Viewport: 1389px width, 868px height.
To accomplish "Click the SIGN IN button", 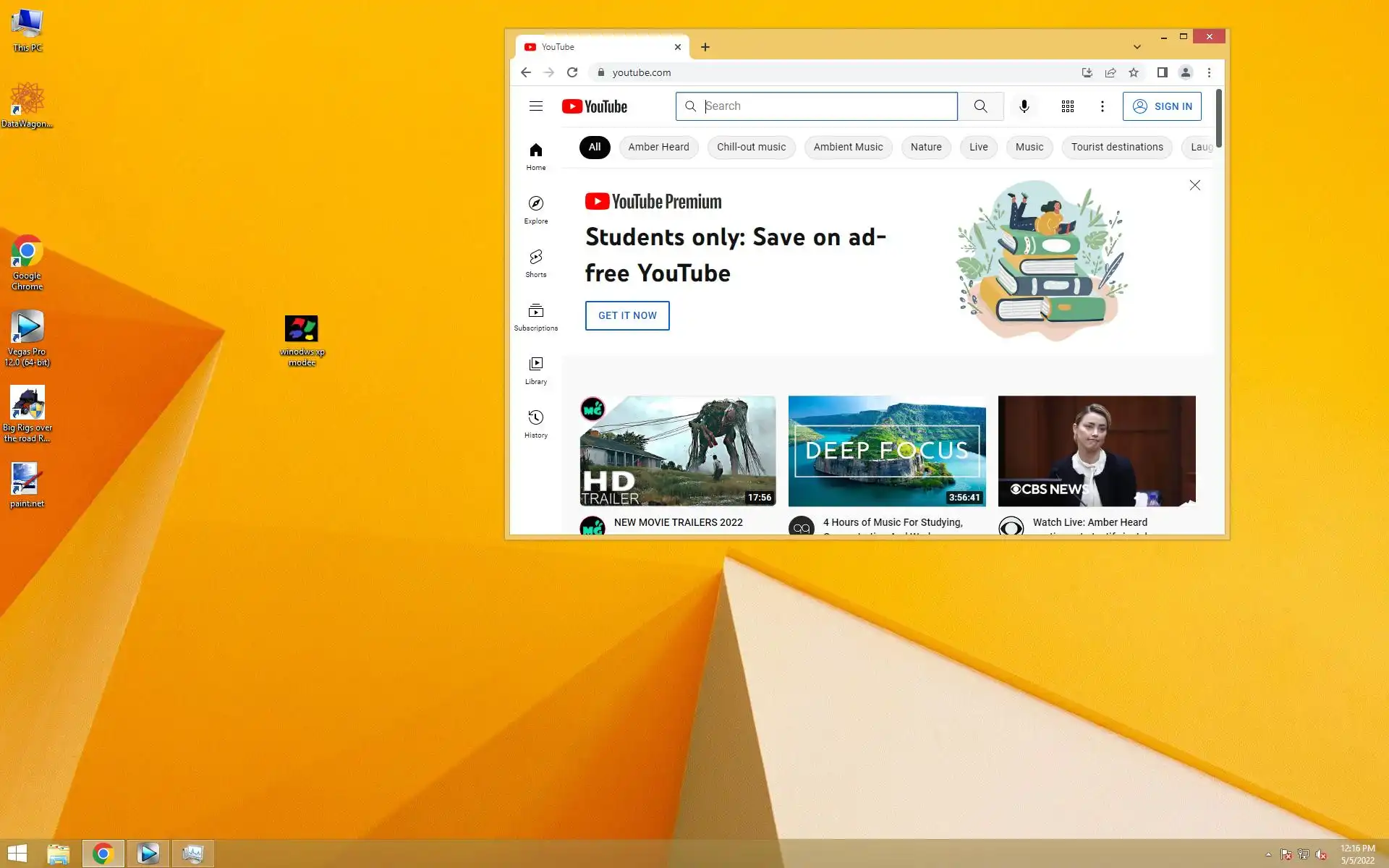I will 1162,106.
